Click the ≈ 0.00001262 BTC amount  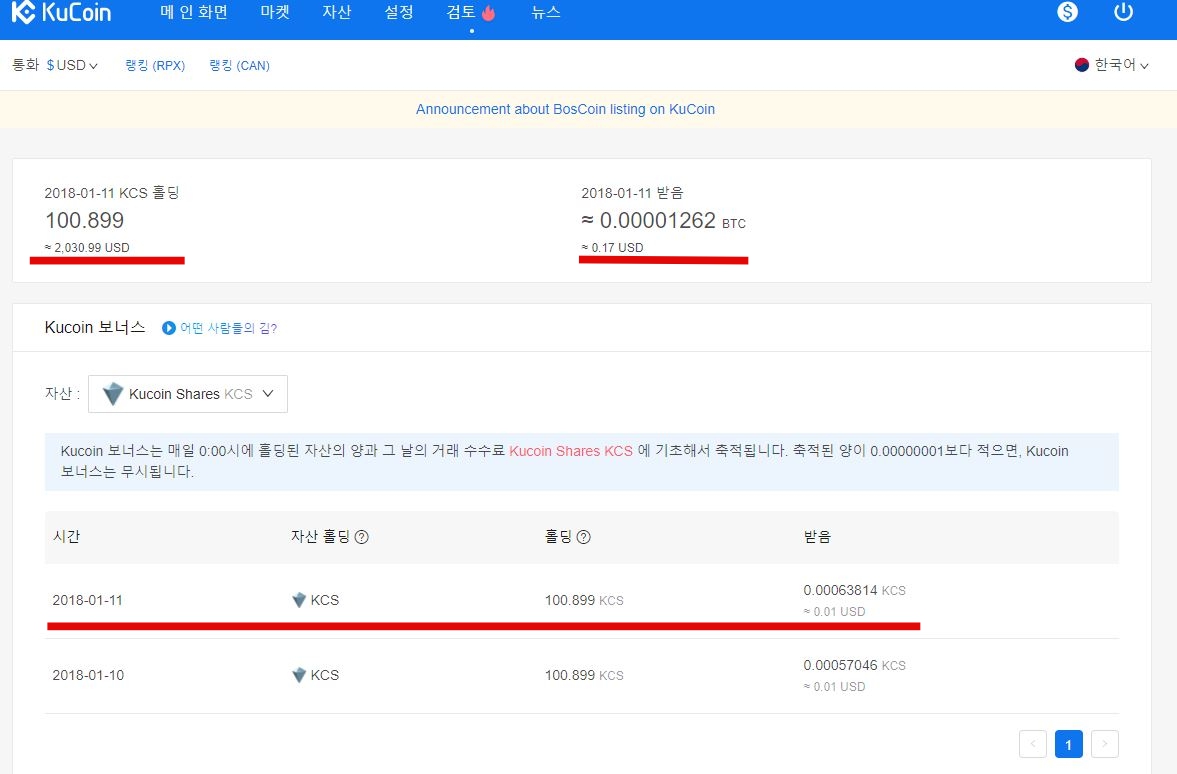(x=664, y=220)
